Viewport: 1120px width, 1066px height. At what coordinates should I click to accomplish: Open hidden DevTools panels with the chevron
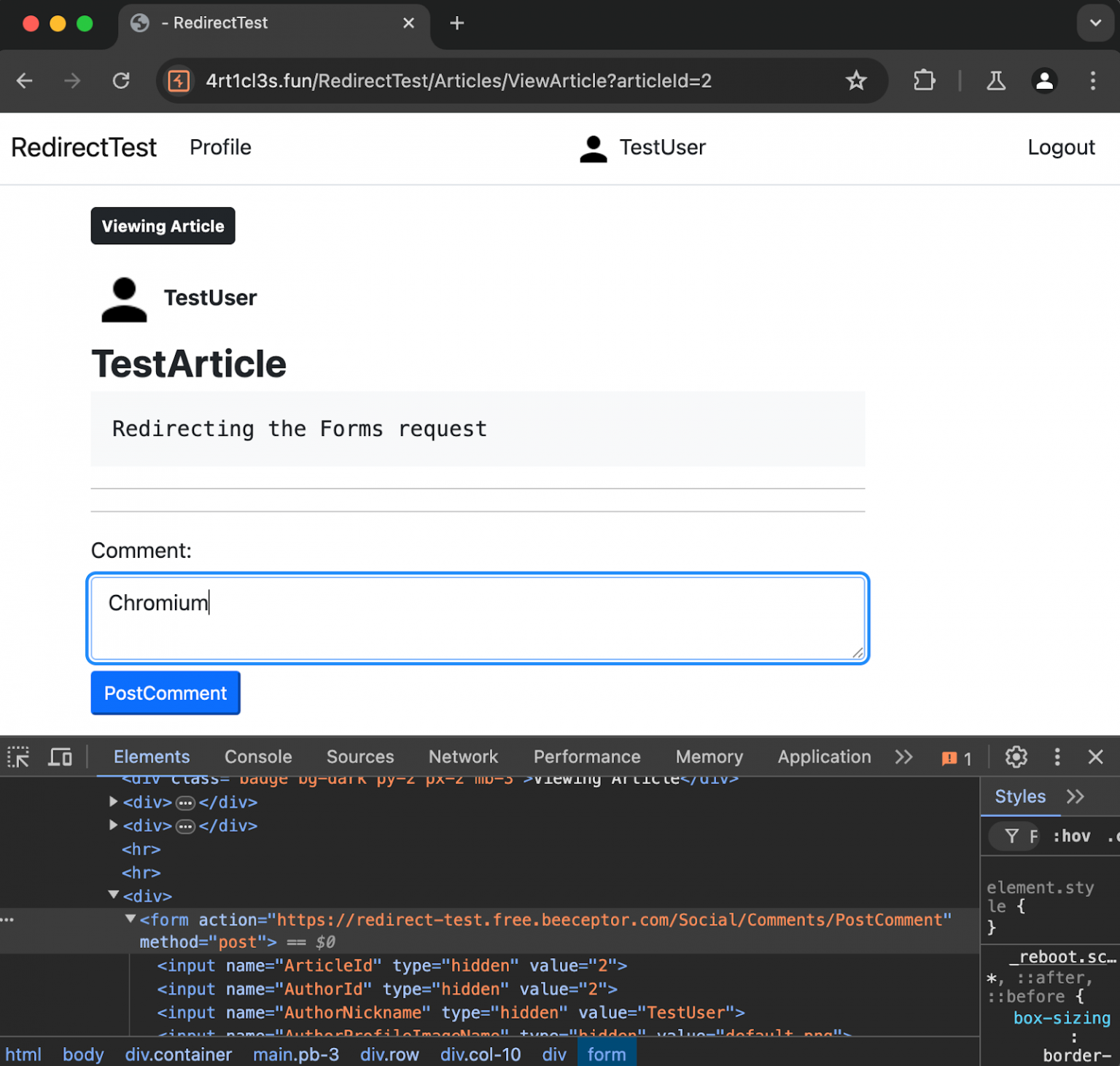(x=903, y=757)
